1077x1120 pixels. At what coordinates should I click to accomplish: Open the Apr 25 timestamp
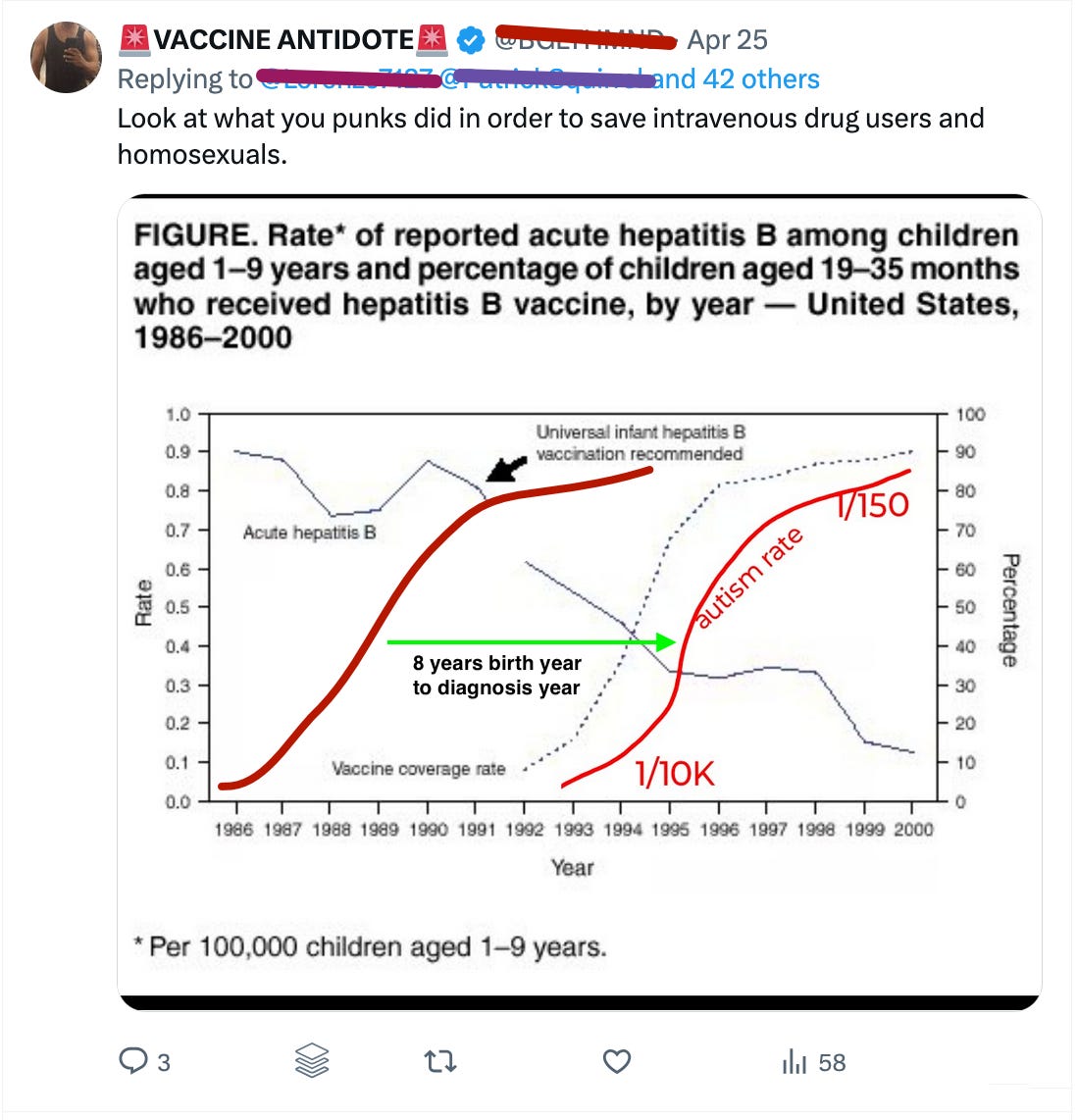pyautogui.click(x=728, y=40)
